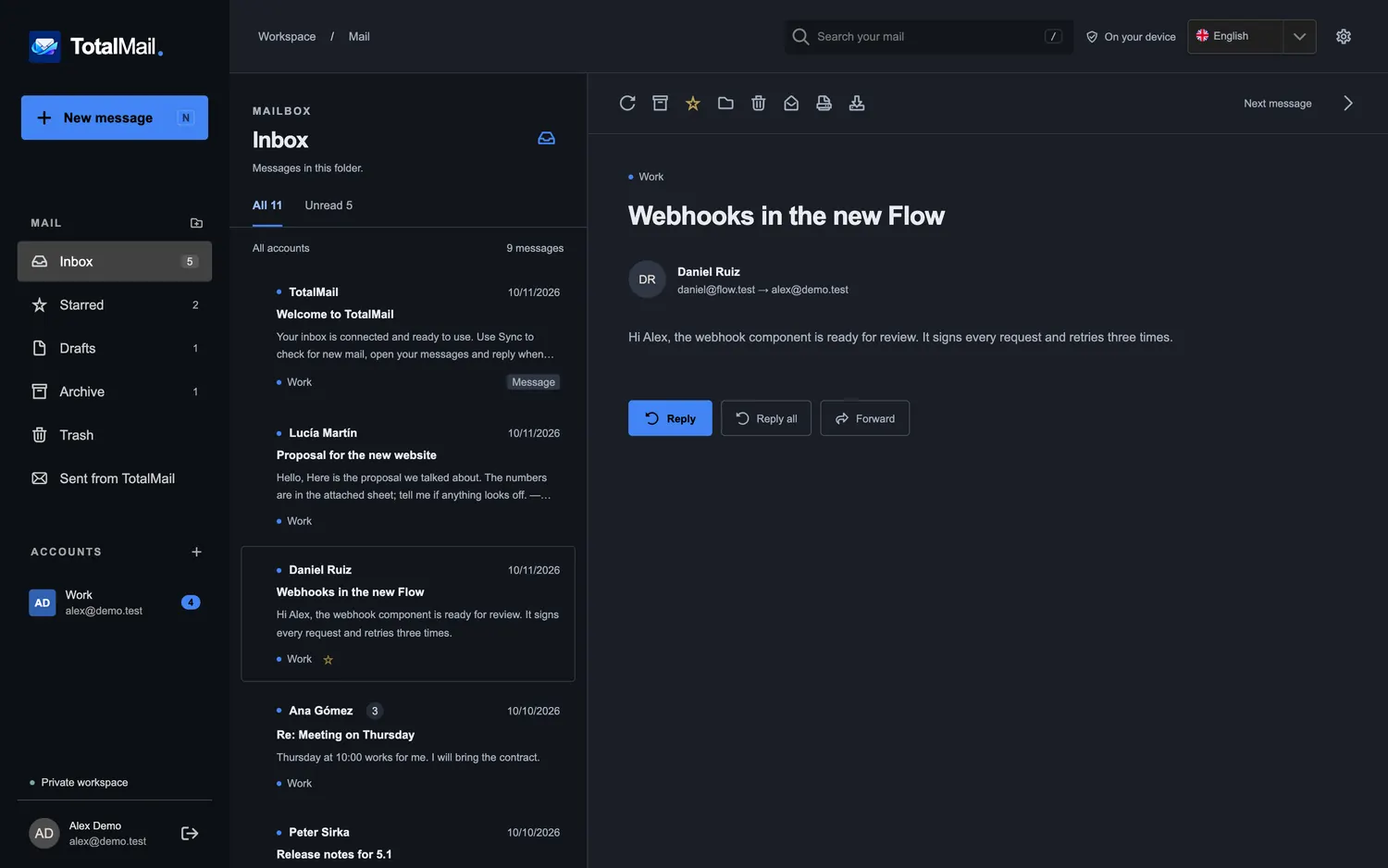Screen dimensions: 1388x868
Task: Open Lucía Martín's Proposal for the new website
Action: point(408,476)
